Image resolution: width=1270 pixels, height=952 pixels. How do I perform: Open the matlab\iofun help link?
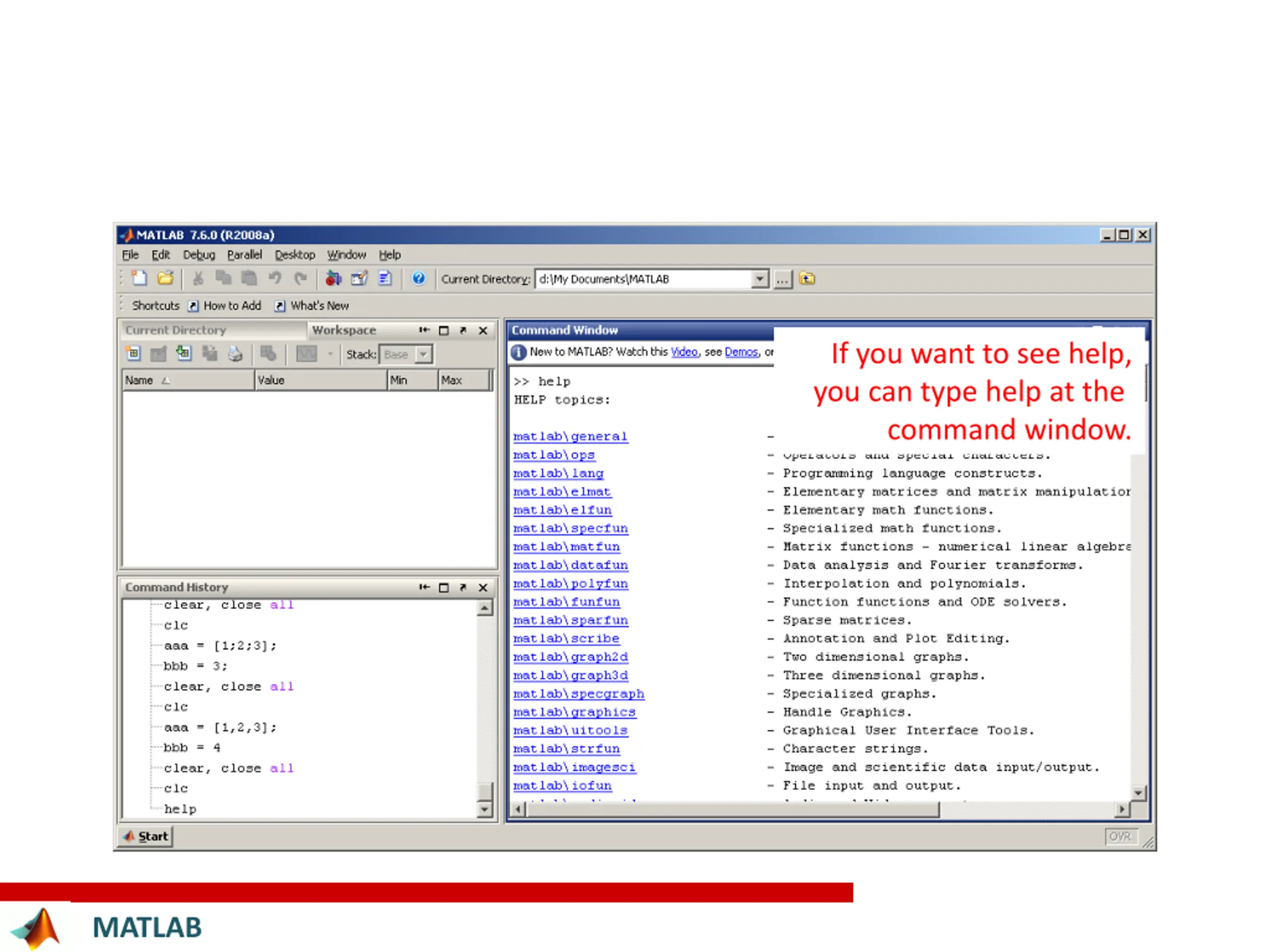[x=562, y=785]
